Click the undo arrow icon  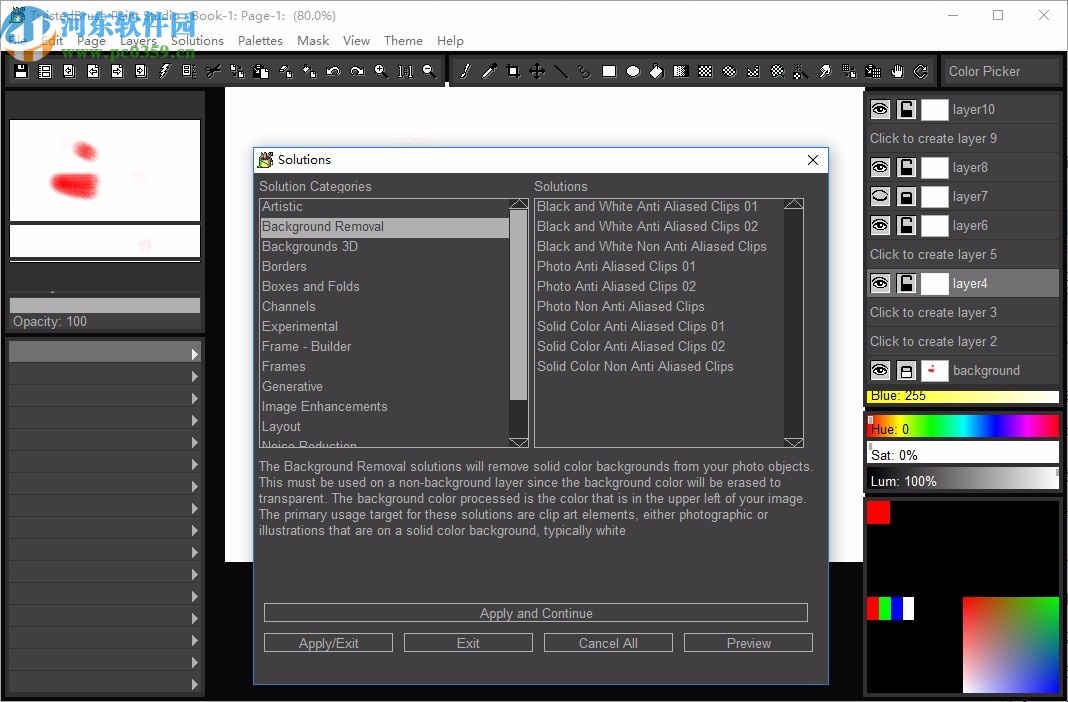(x=333, y=71)
